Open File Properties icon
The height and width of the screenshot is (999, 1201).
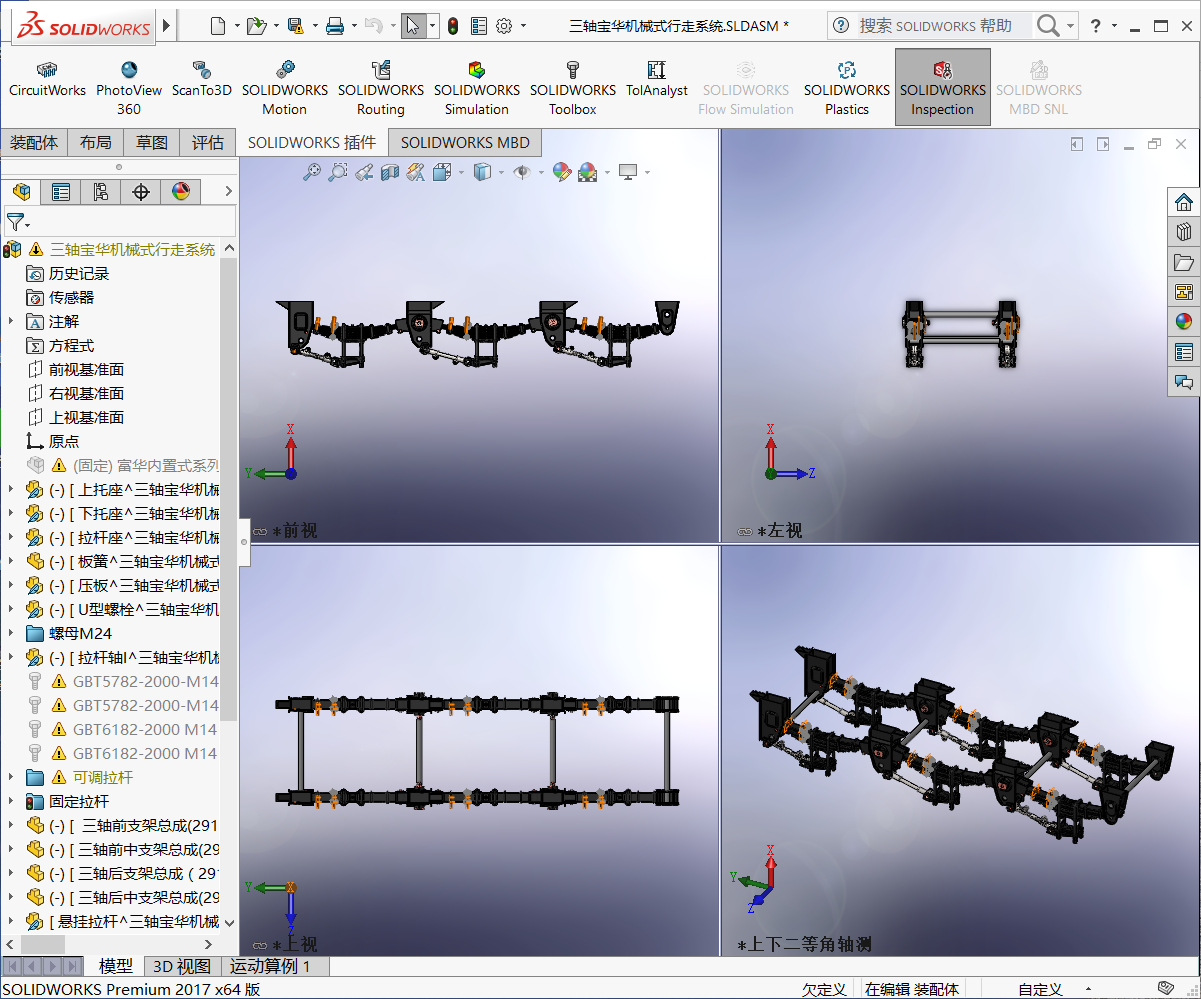coord(479,26)
